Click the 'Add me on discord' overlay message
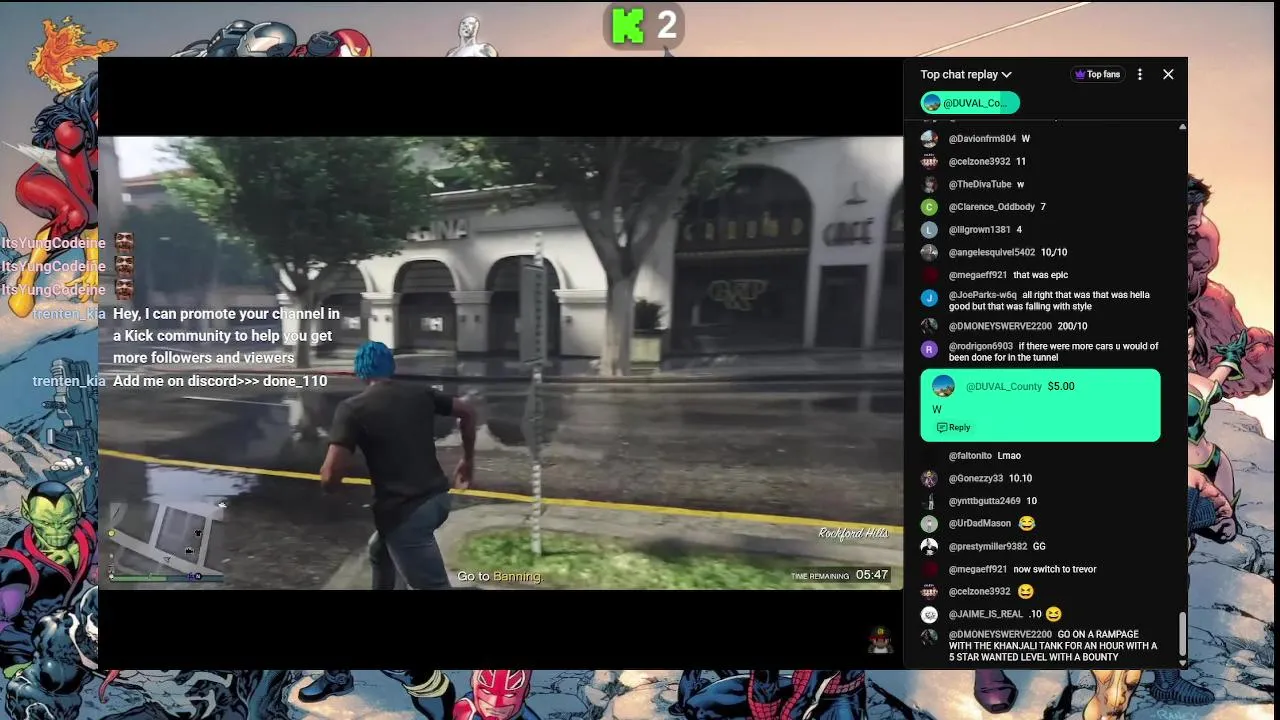The height and width of the screenshot is (720, 1280). (220, 381)
